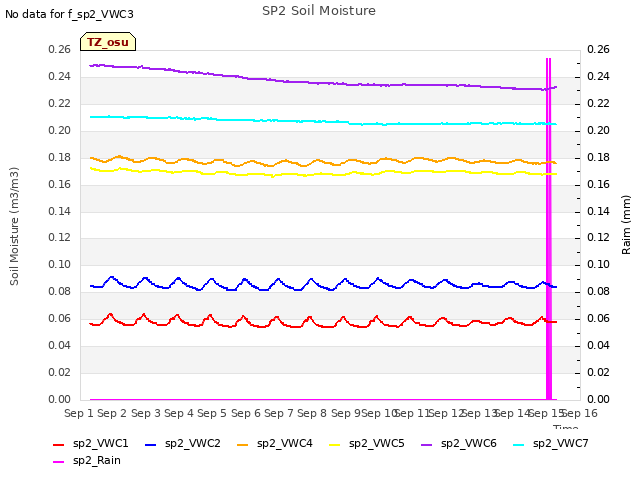Viewport: 640px width, 480px height.
Task: Click the yellow sp2_VWC5 legend swatch
Action: (334, 445)
